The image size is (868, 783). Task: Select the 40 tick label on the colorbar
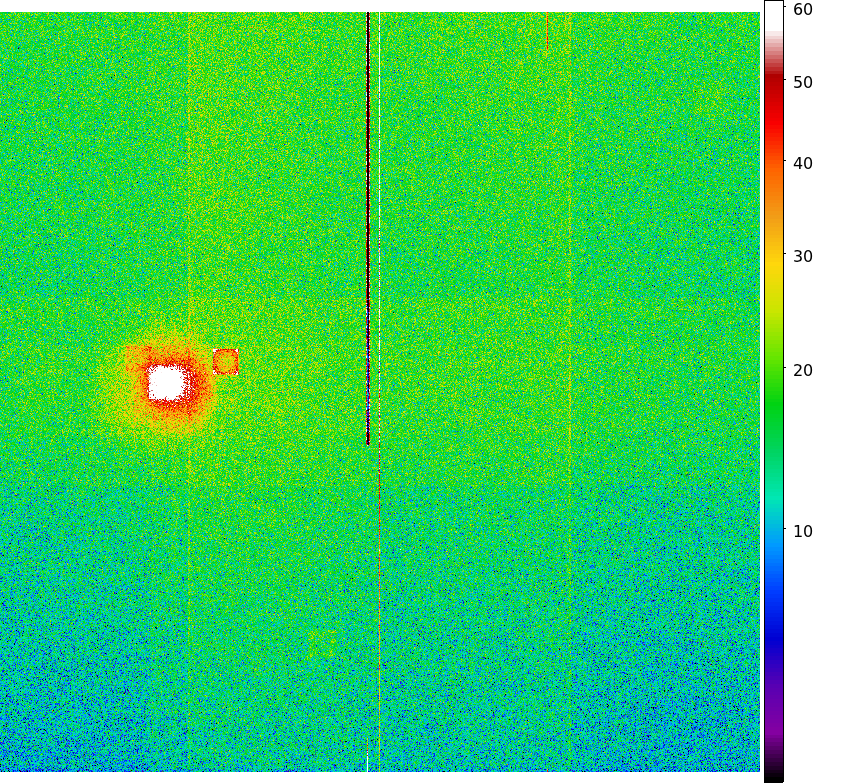coord(803,163)
